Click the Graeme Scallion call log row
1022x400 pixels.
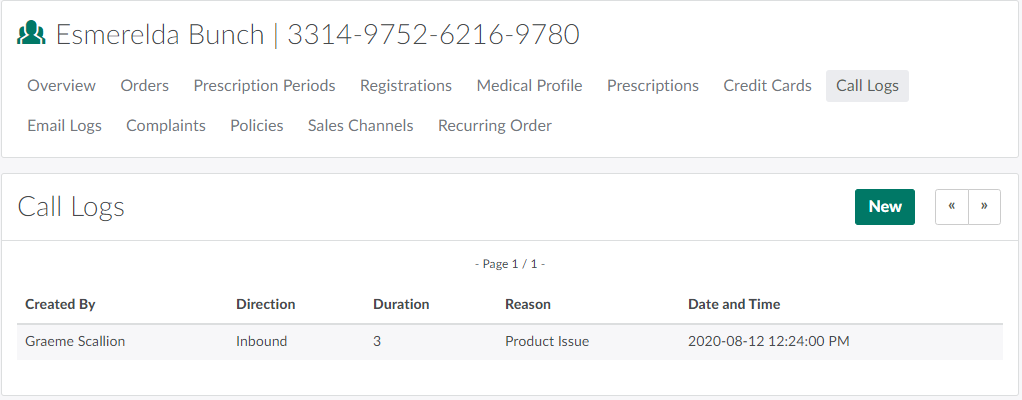pos(510,341)
